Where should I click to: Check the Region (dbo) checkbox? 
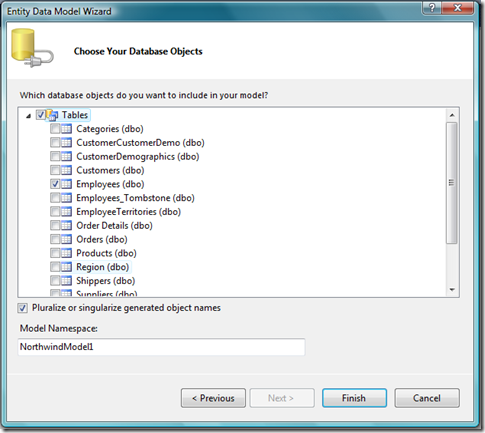(55, 267)
